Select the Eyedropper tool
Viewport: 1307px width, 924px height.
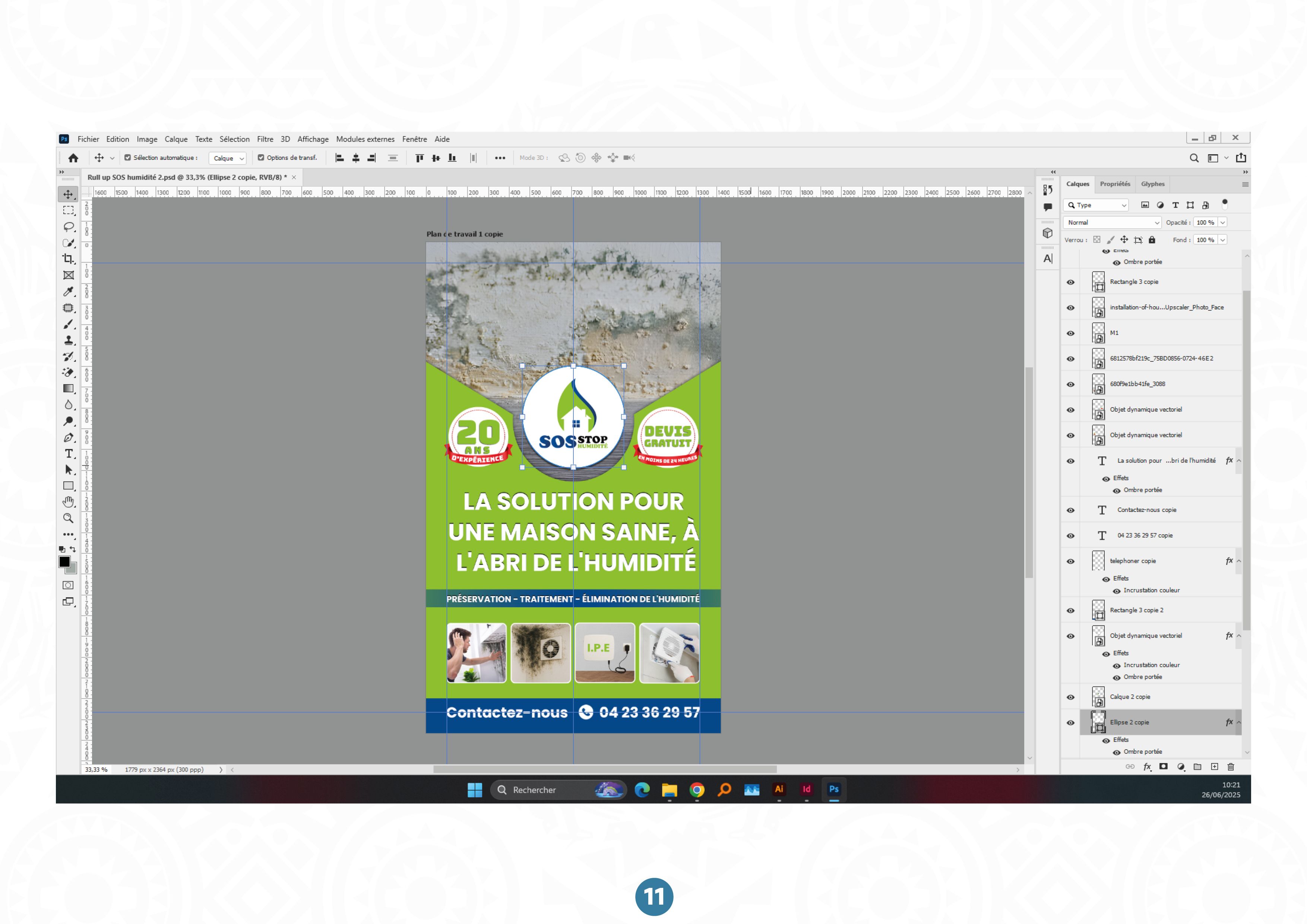coord(68,291)
